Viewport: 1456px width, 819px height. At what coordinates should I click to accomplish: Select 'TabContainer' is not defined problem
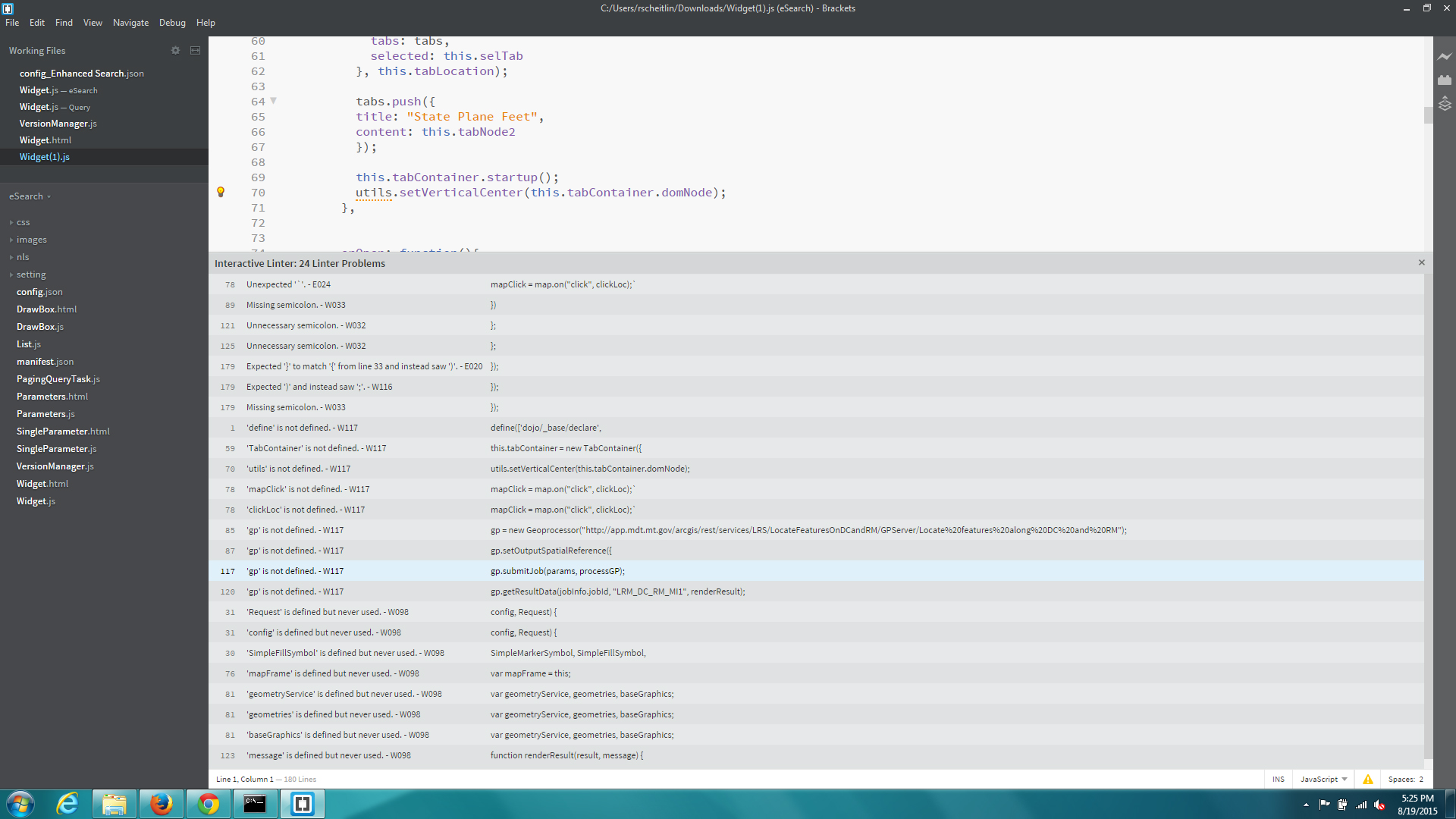coord(816,448)
